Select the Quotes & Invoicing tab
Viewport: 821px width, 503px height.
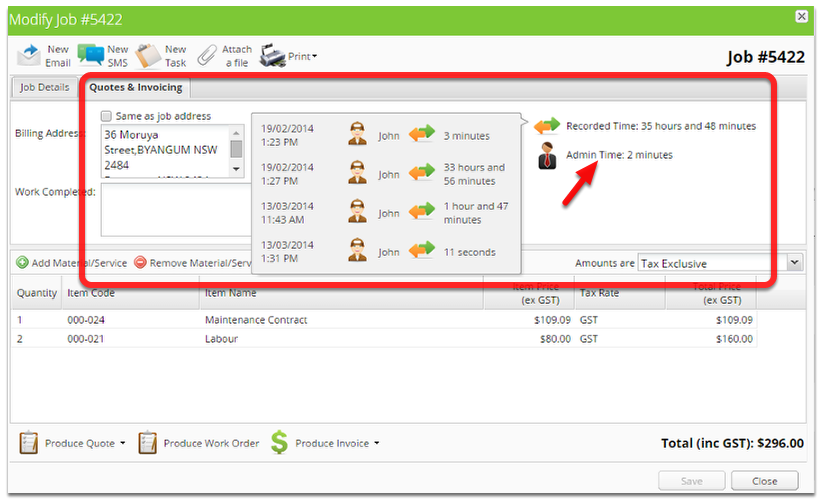(x=136, y=87)
